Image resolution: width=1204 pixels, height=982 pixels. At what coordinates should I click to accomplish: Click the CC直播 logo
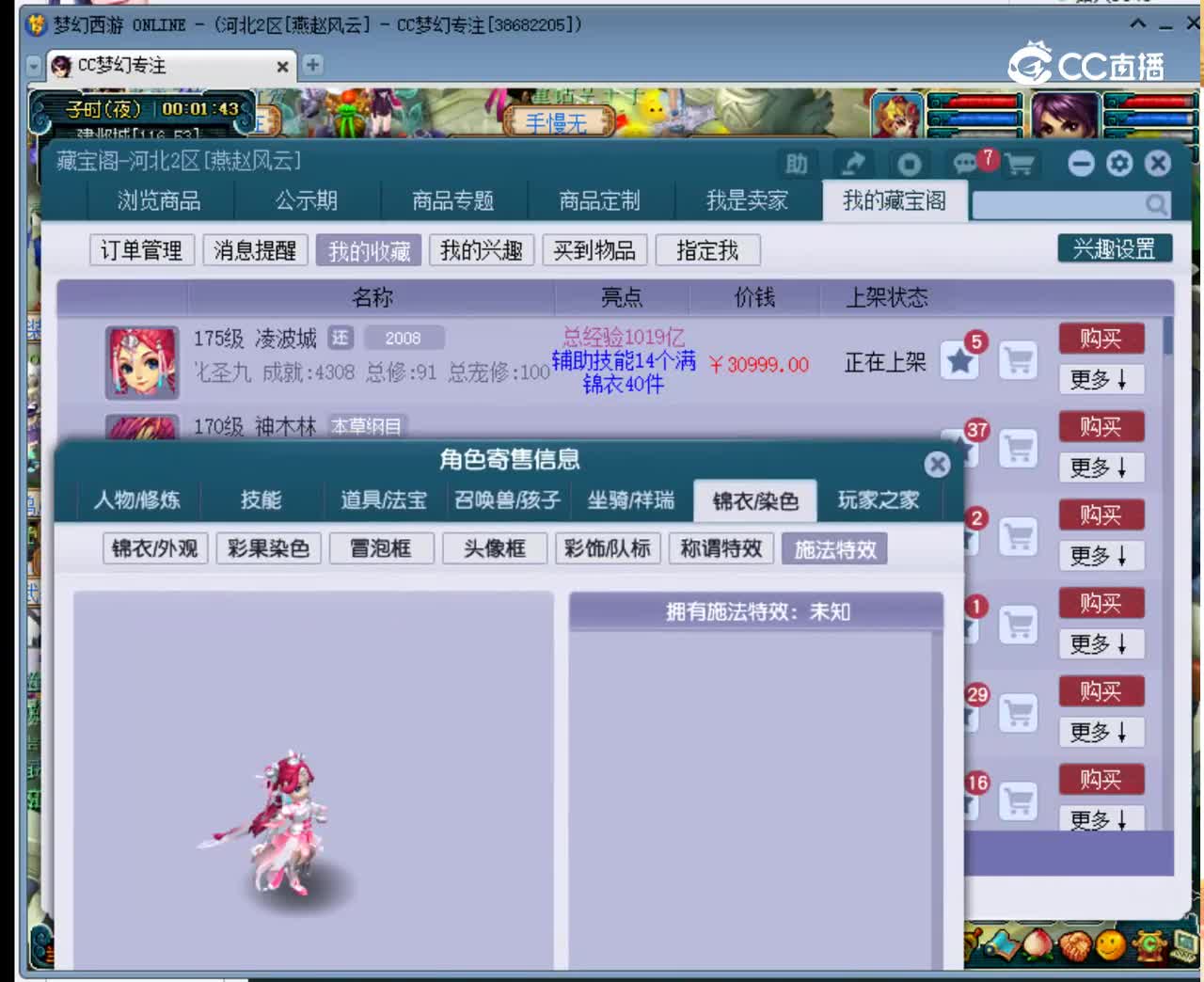[1086, 65]
